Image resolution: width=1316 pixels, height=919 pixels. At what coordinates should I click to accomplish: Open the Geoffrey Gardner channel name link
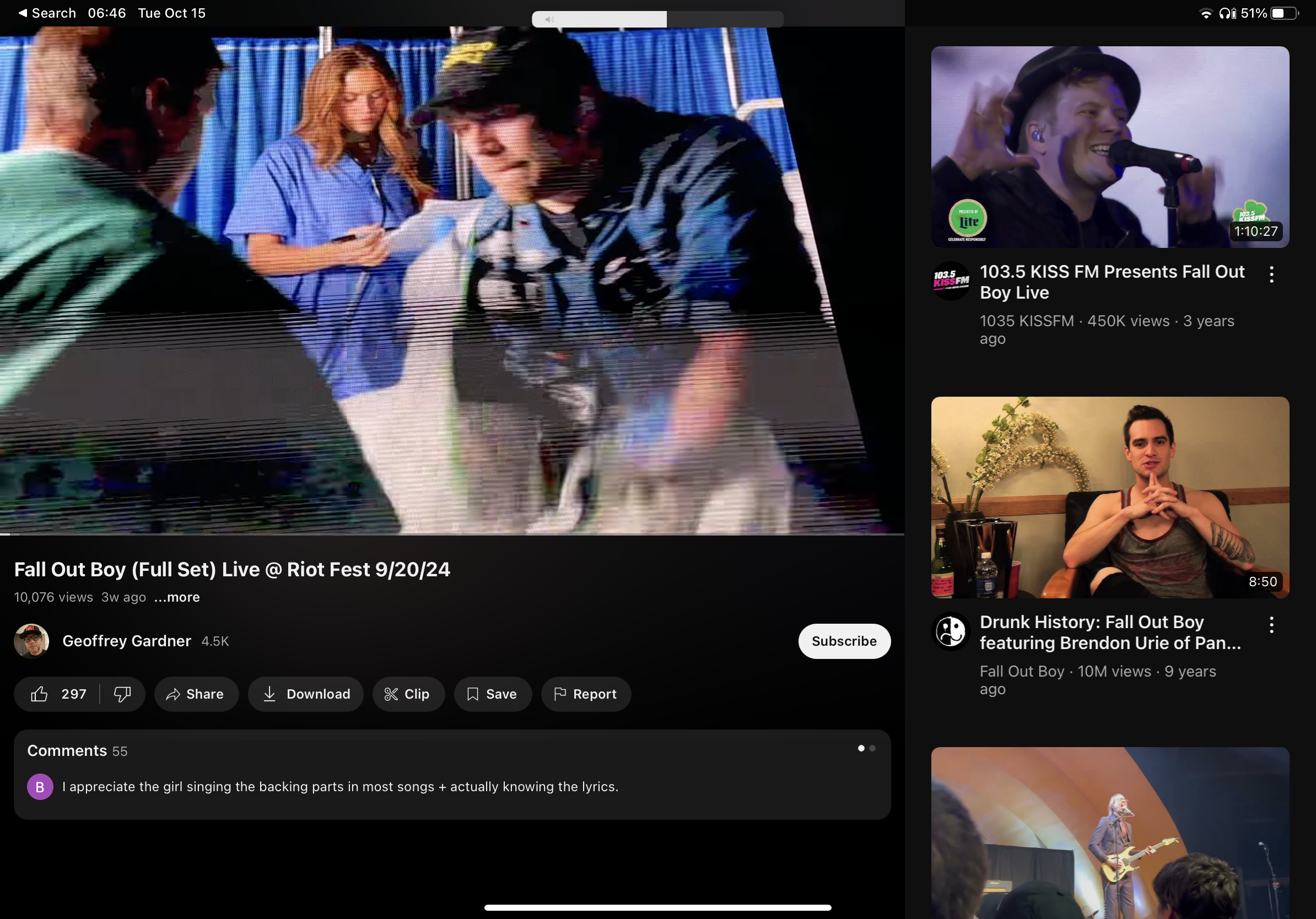(127, 641)
